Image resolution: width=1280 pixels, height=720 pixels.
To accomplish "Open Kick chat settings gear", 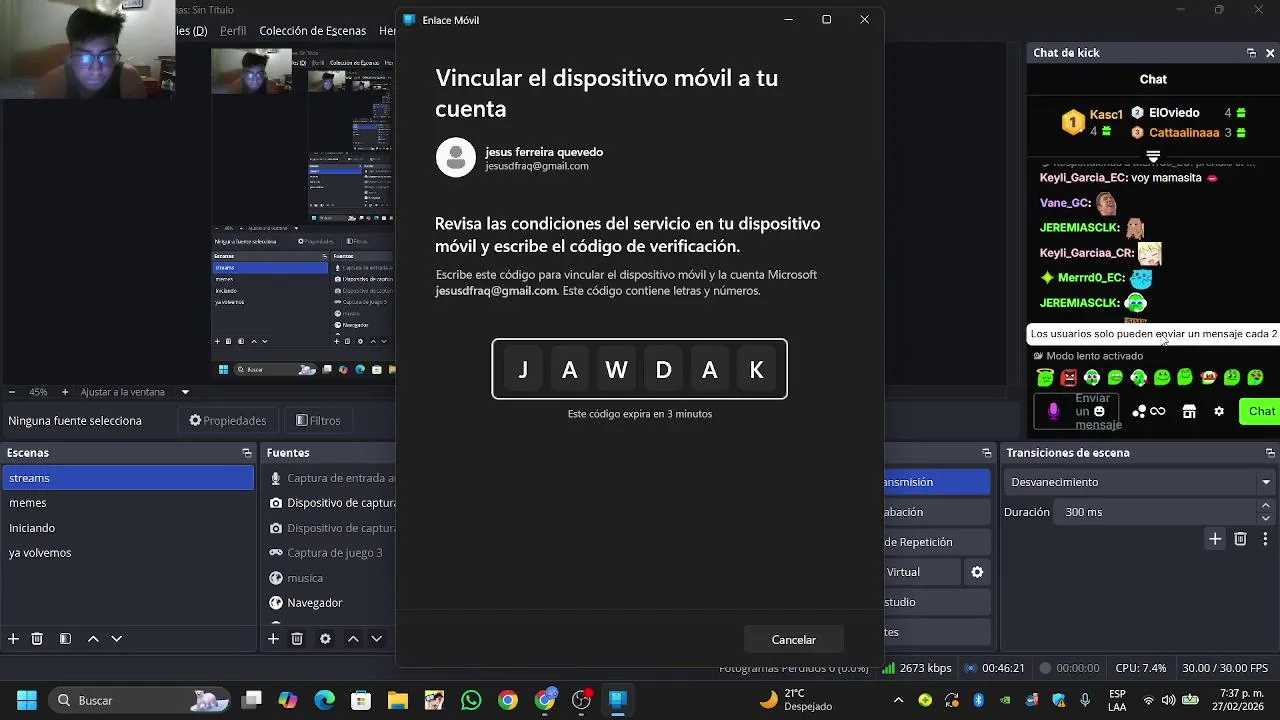I will coord(1219,411).
